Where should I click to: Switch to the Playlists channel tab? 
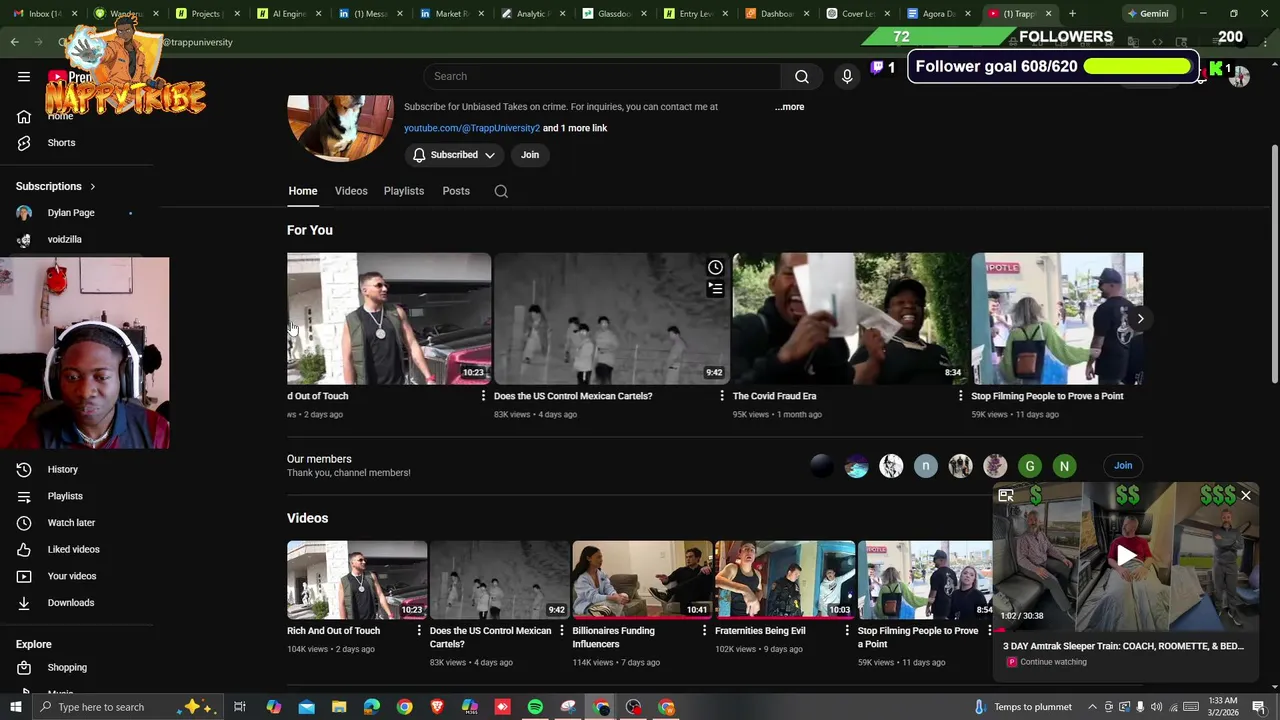coord(404,191)
